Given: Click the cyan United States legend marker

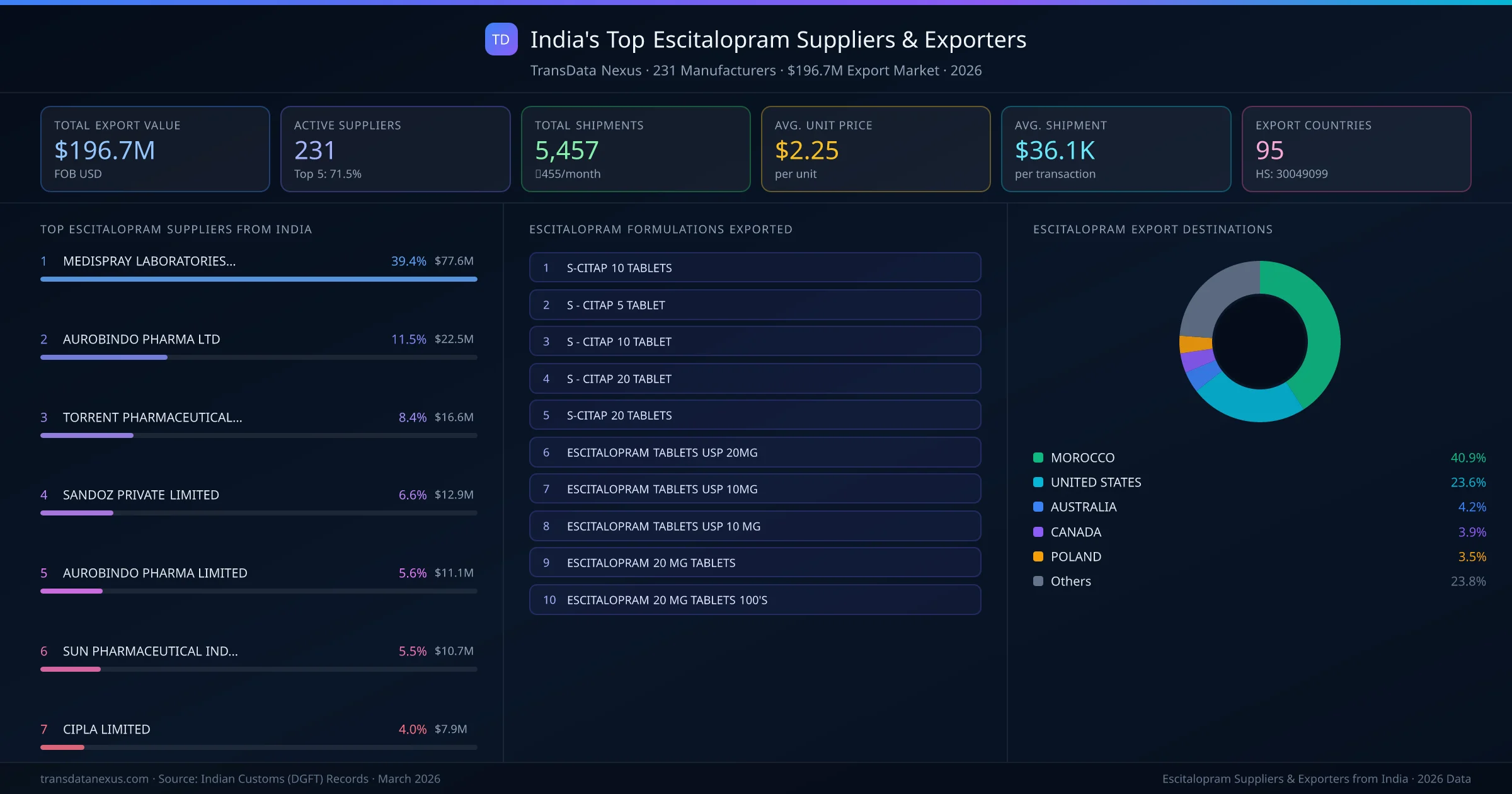Looking at the screenshot, I should click(x=1038, y=482).
